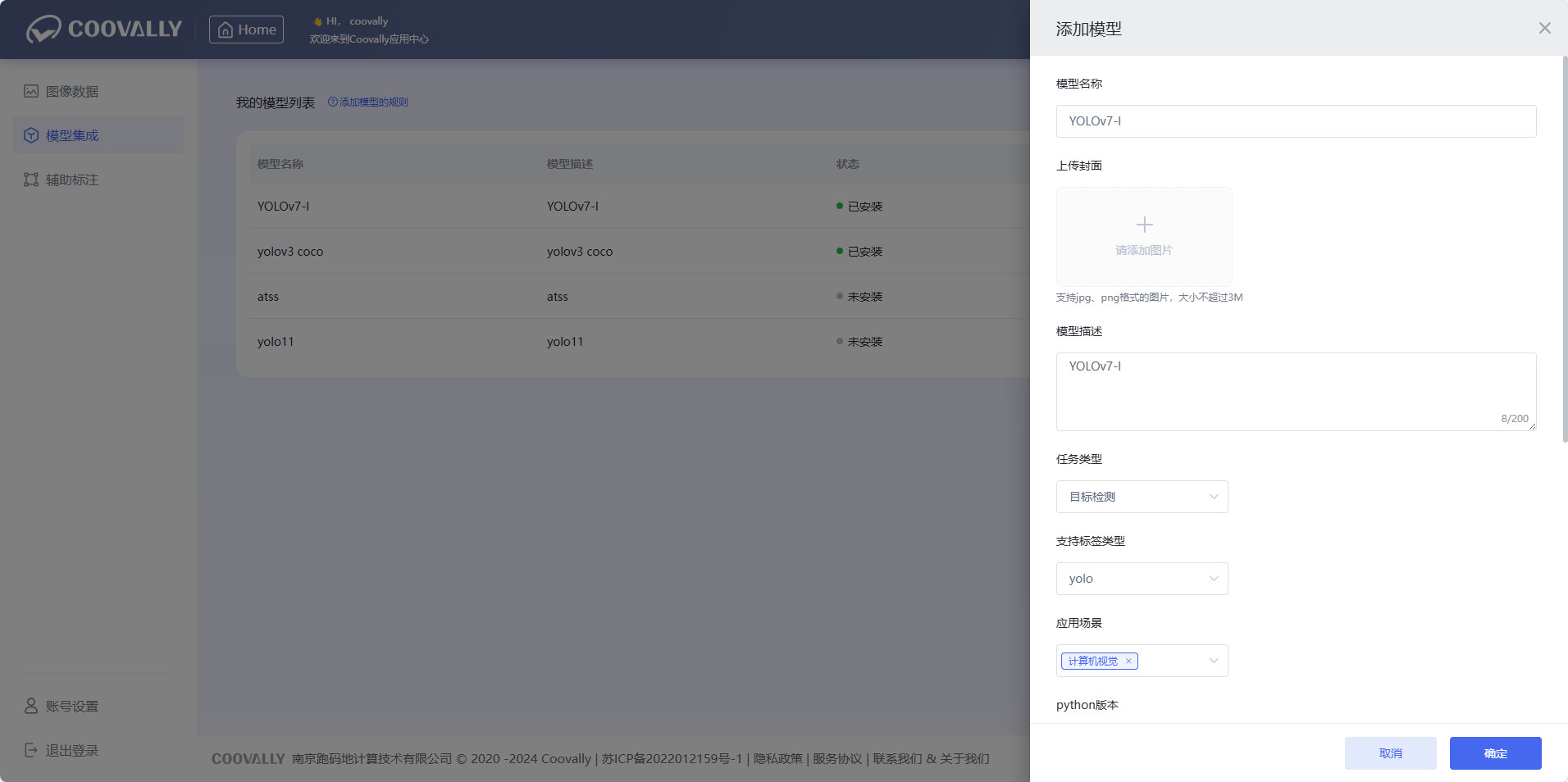This screenshot has width=1568, height=782.
Task: Click the image data sidebar icon
Action: pos(31,91)
